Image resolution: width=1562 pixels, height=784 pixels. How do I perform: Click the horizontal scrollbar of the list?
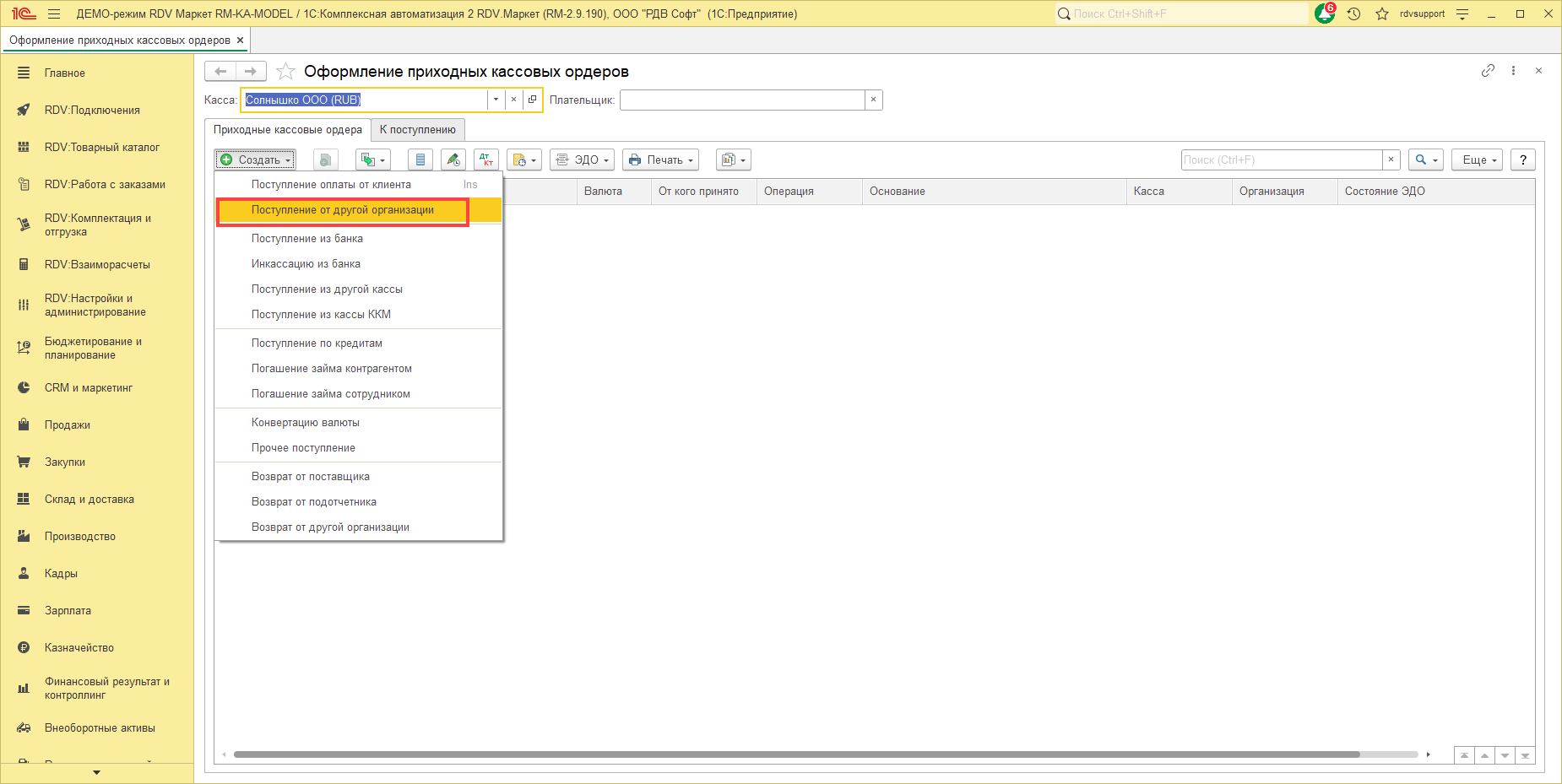[795, 754]
